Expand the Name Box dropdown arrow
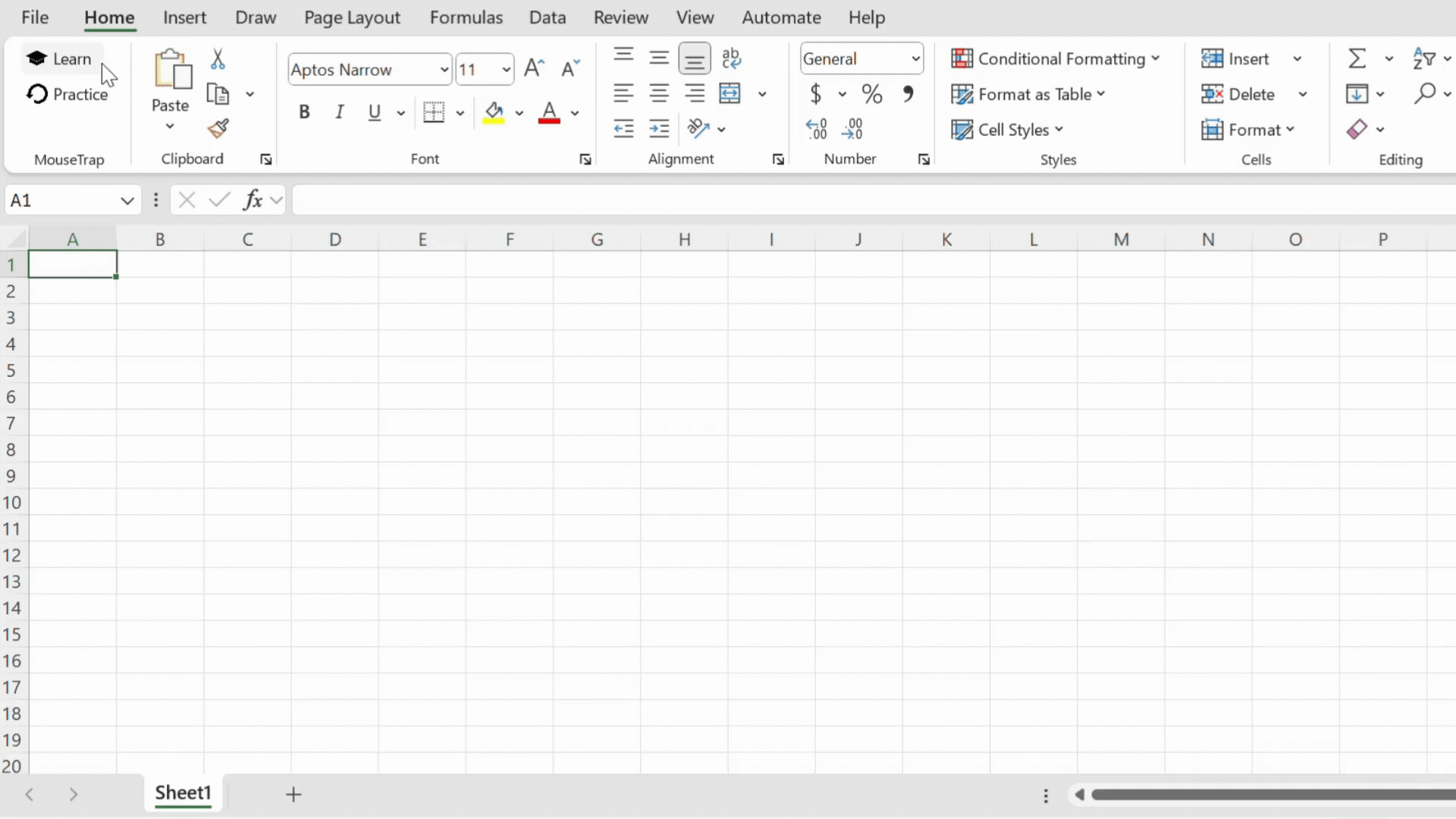Screen dimensions: 1456x819 pyautogui.click(x=127, y=200)
